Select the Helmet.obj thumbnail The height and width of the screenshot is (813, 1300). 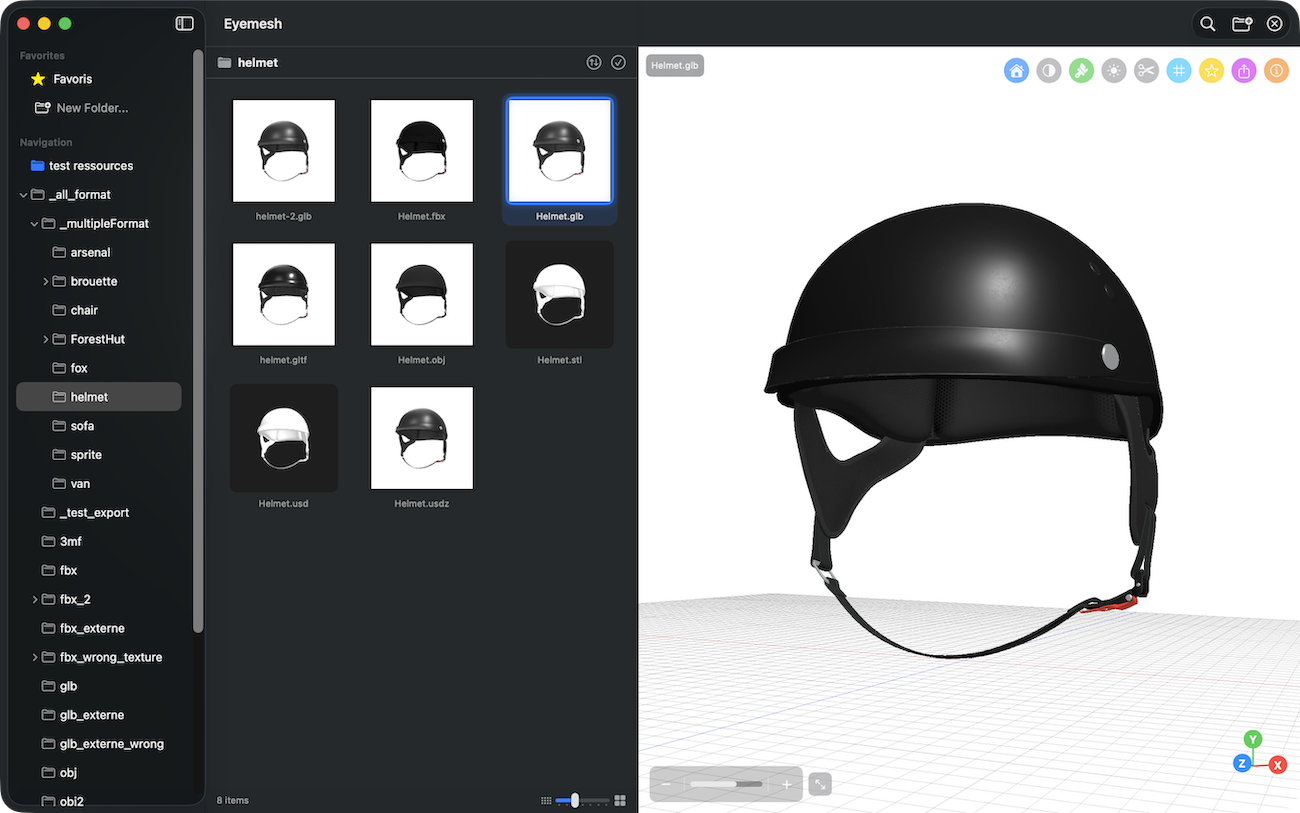click(421, 294)
